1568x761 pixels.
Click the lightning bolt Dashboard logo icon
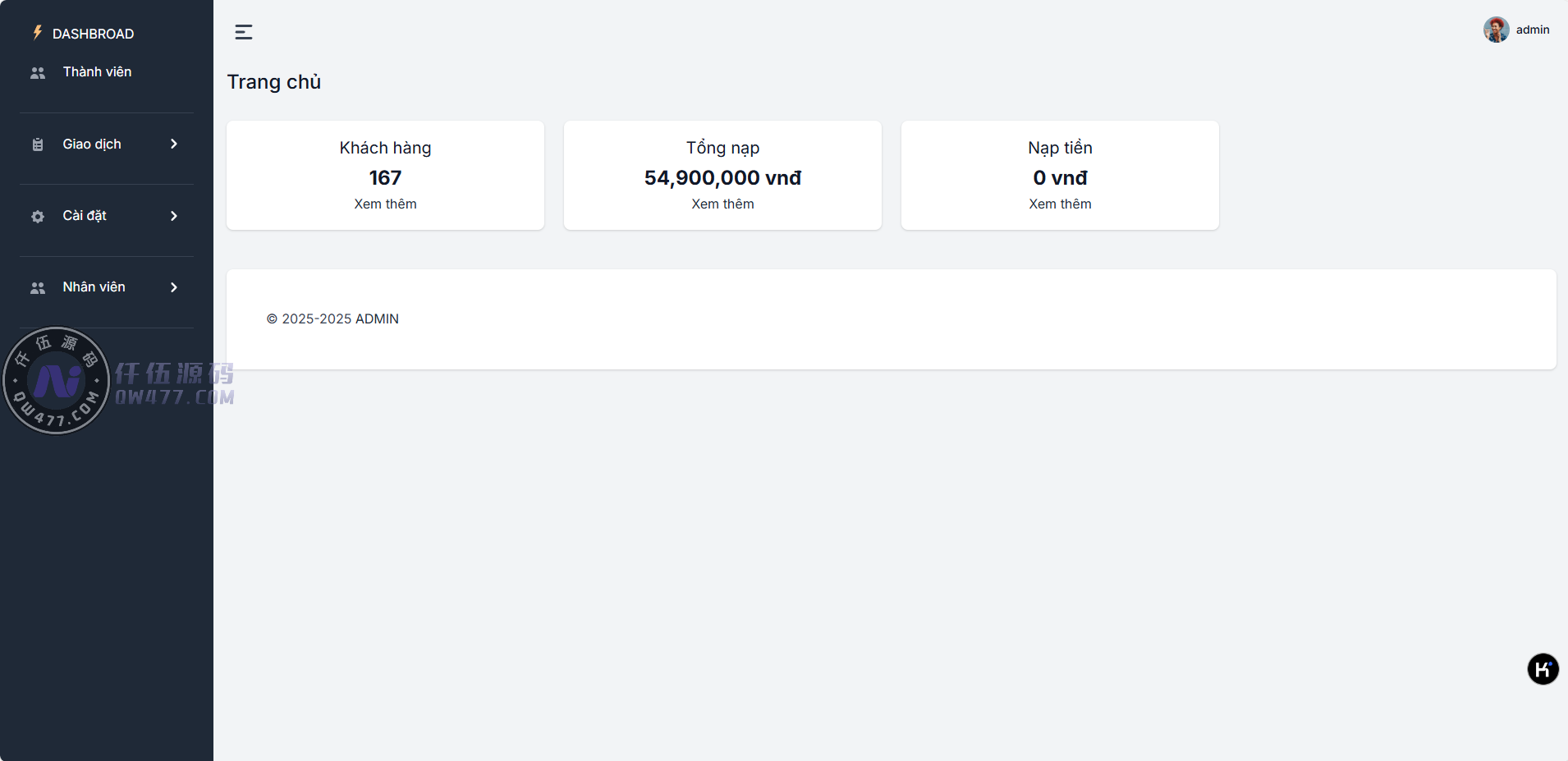[x=37, y=33]
